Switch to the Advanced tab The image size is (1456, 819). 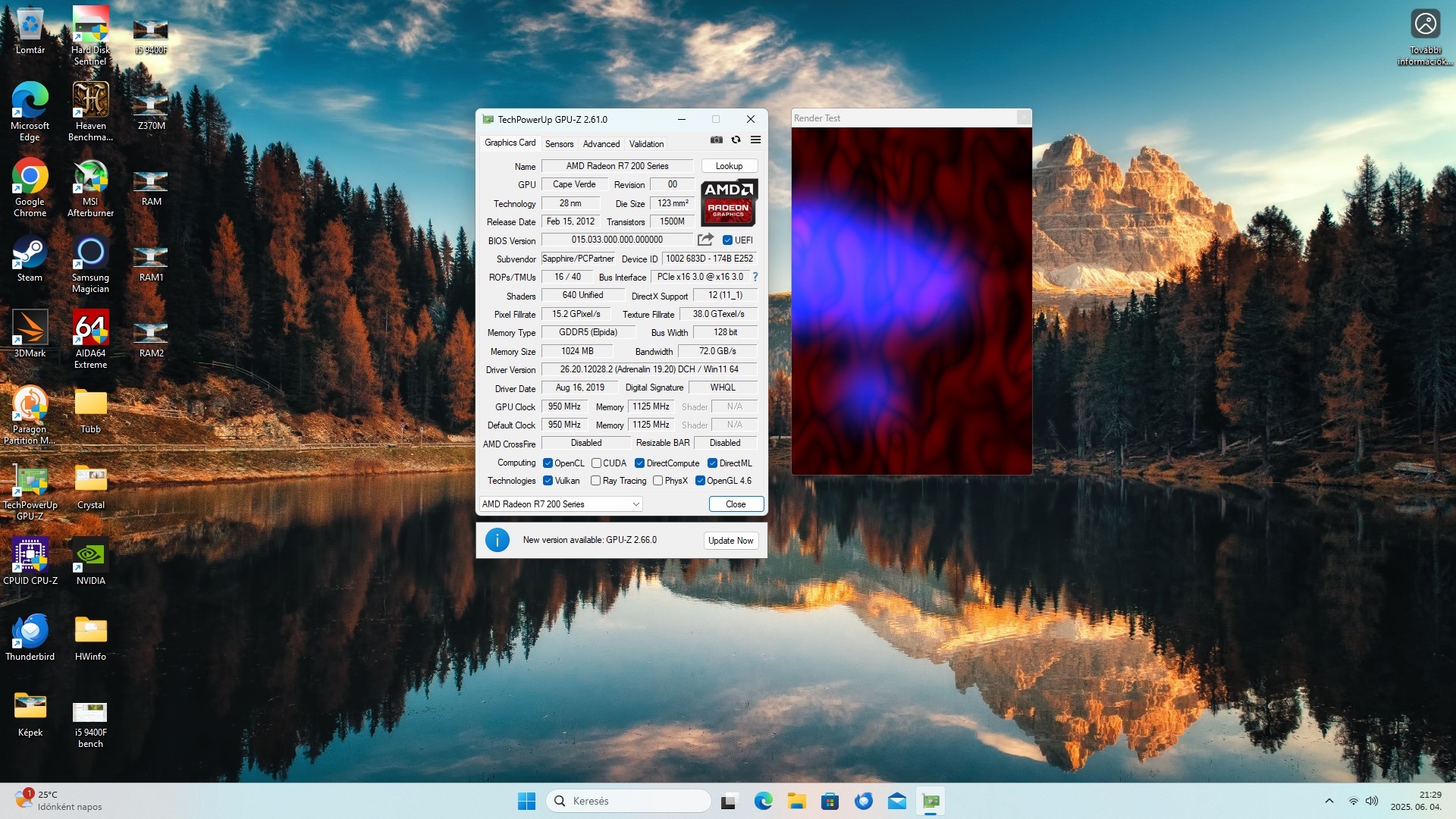coord(601,143)
